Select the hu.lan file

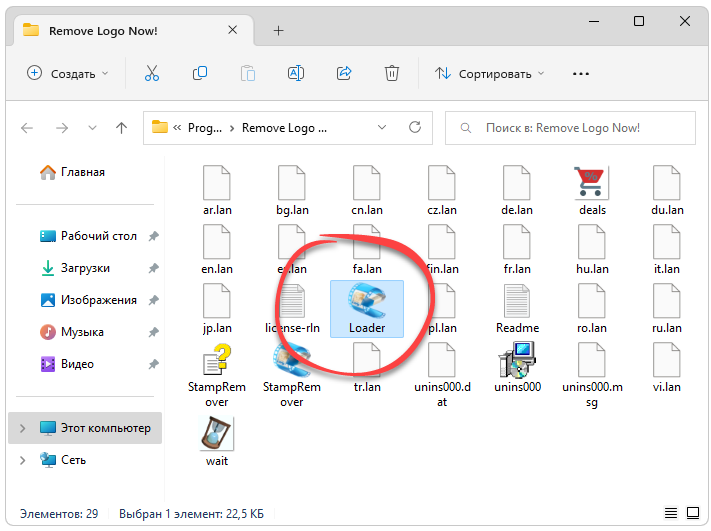592,250
